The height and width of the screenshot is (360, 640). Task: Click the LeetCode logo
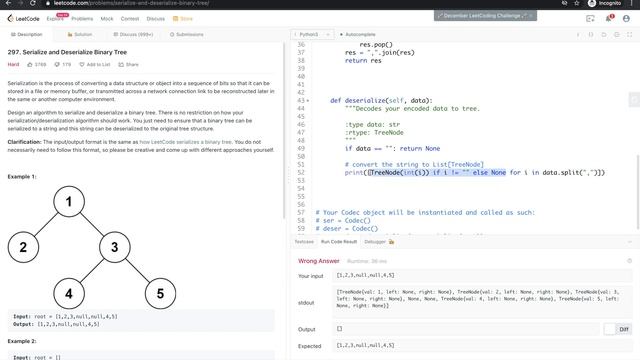click(23, 18)
